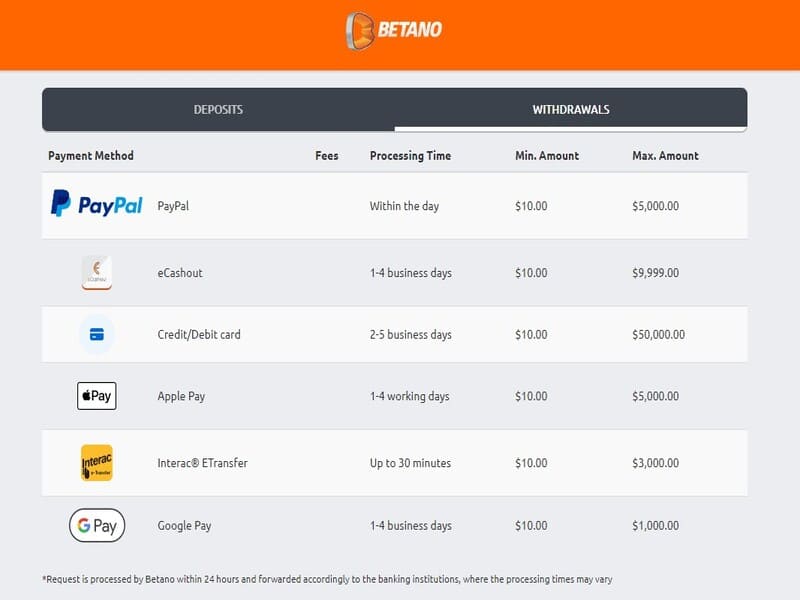Screen dimensions: 800x600
Task: Click the Credit/Debit card icon
Action: [x=97, y=334]
